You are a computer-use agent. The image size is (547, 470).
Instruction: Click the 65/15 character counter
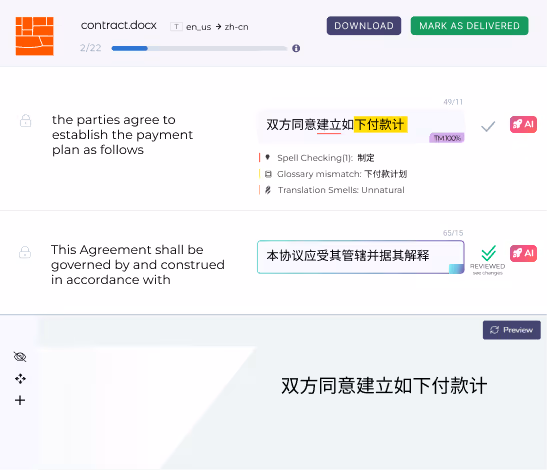point(453,233)
